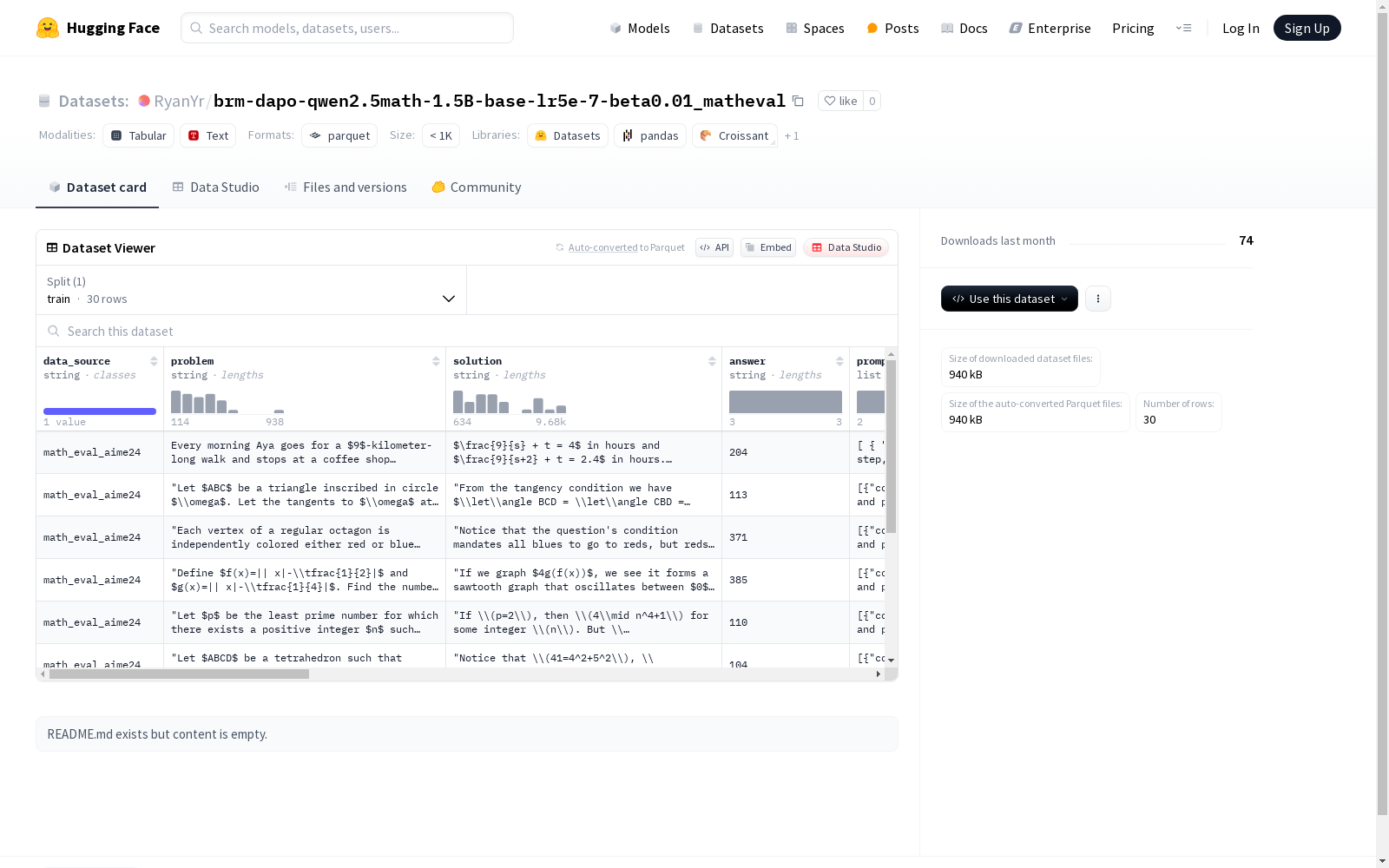
Task: Click the sort icon on solution column
Action: [x=712, y=361]
